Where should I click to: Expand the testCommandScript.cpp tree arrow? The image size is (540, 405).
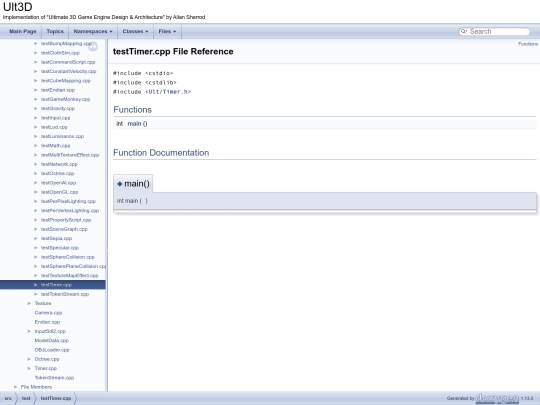click(35, 62)
